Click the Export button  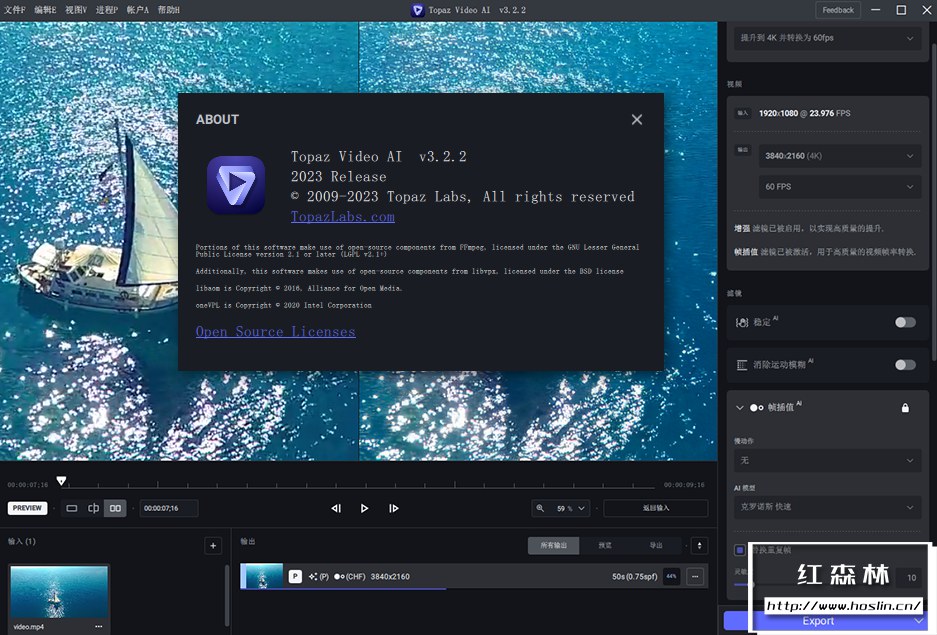click(x=818, y=621)
